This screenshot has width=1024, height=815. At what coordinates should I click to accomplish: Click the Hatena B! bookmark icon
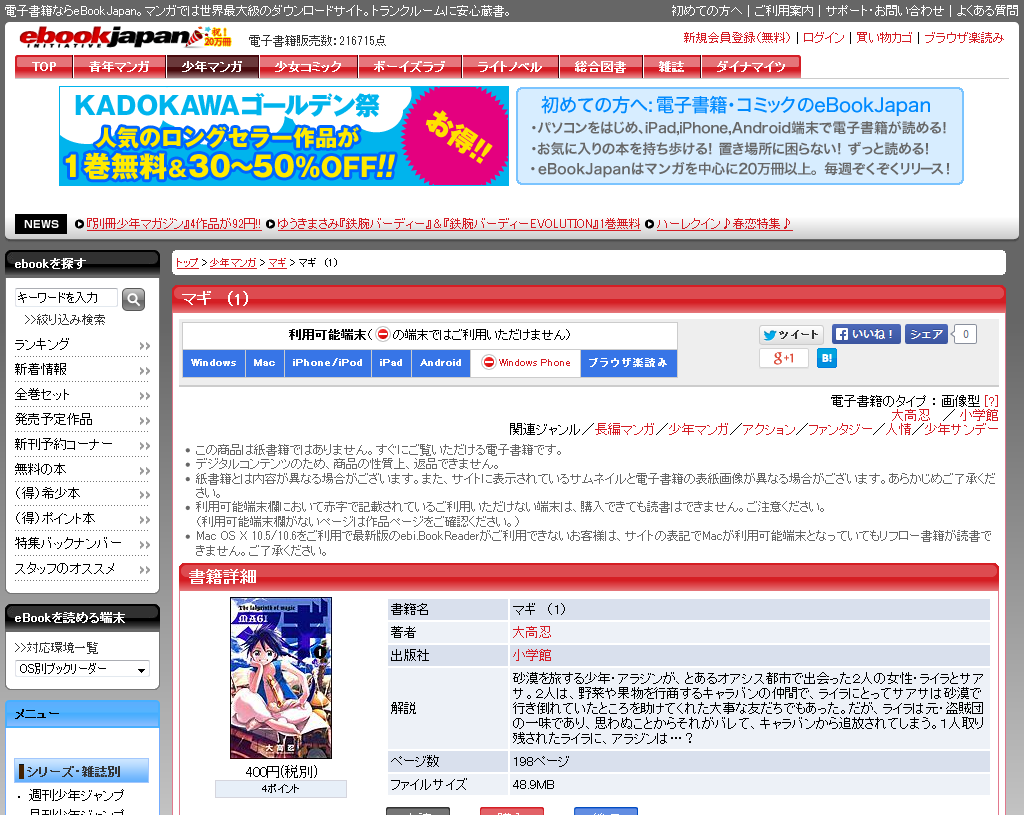coord(827,358)
